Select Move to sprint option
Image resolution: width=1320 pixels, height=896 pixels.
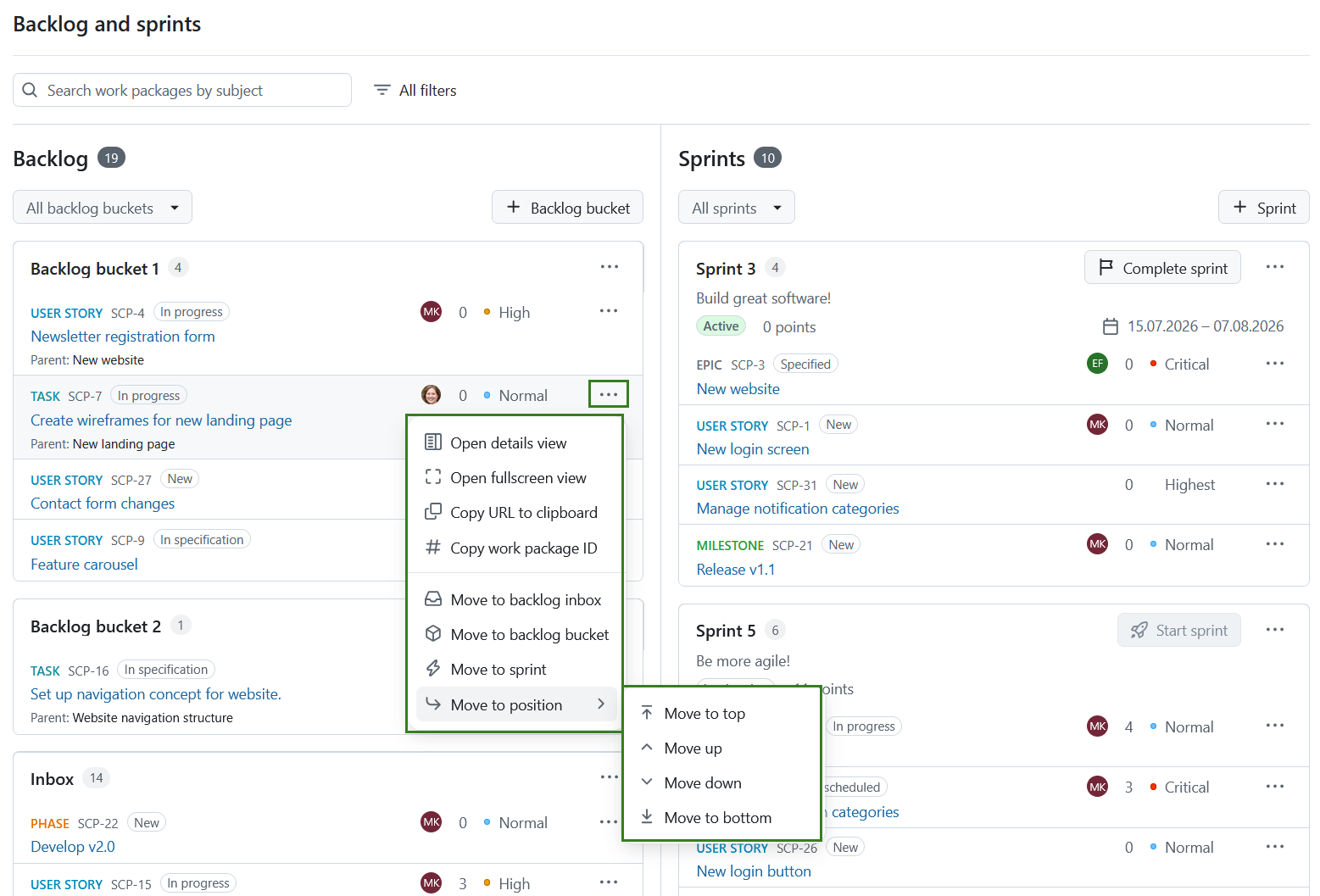click(x=515, y=669)
